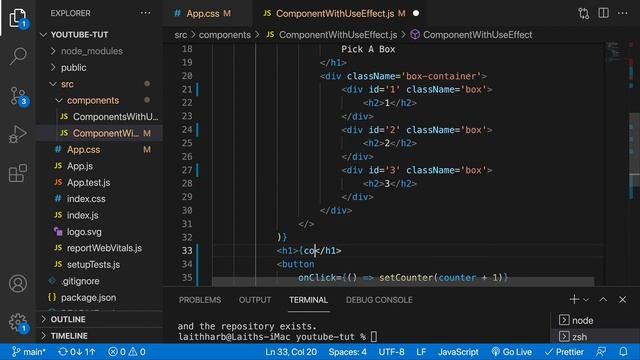Split the editor to the right
Screen dimensions: 640x360
(x=603, y=13)
